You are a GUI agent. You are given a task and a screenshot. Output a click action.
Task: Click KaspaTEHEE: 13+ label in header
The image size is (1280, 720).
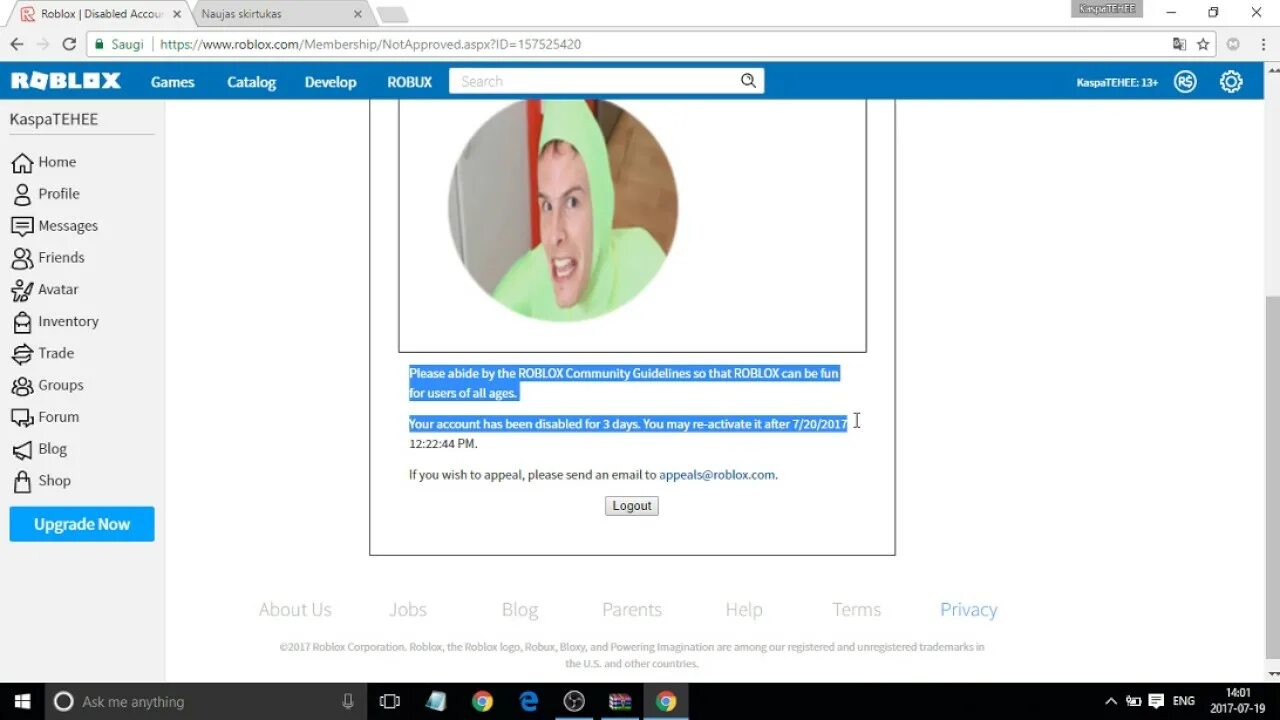1117,82
